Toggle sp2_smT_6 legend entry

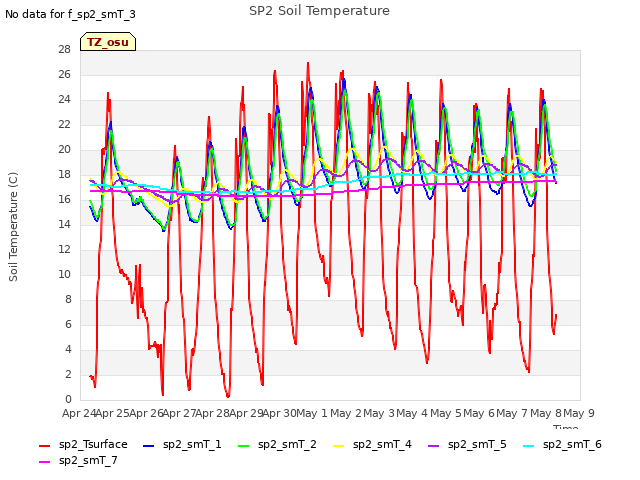pyautogui.click(x=562, y=444)
